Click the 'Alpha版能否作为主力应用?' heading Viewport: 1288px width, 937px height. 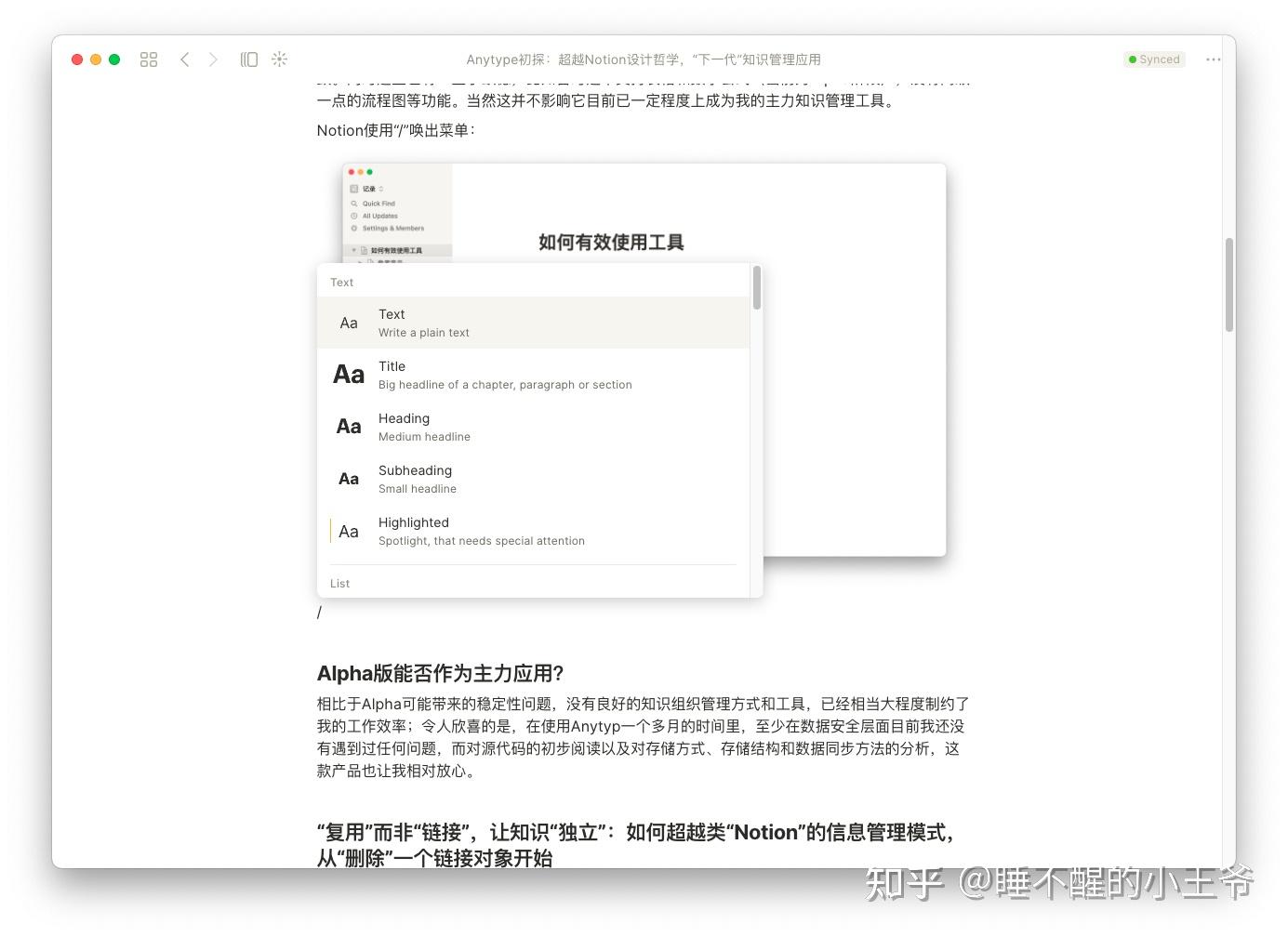click(x=440, y=673)
